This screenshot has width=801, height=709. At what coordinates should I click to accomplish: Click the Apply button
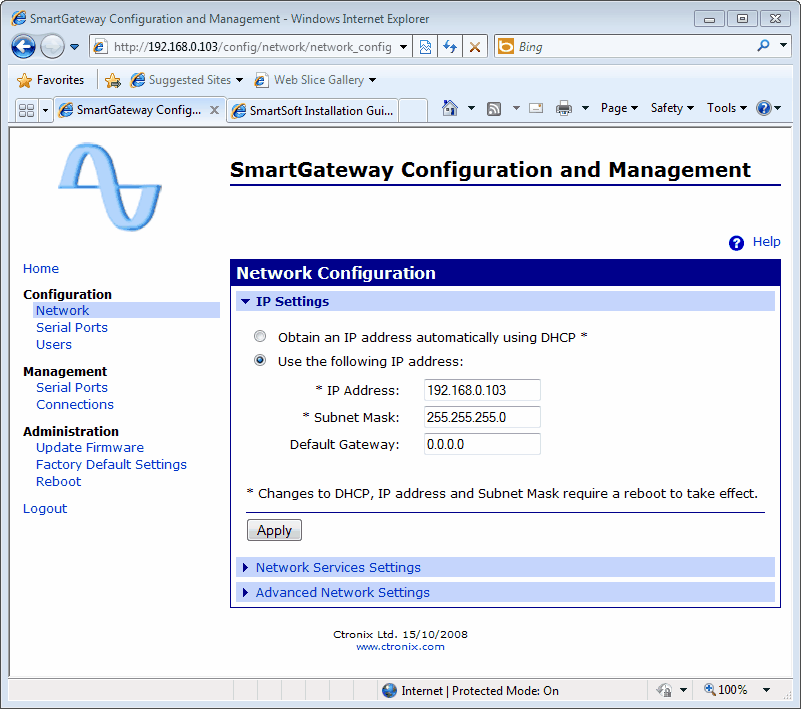coord(274,530)
